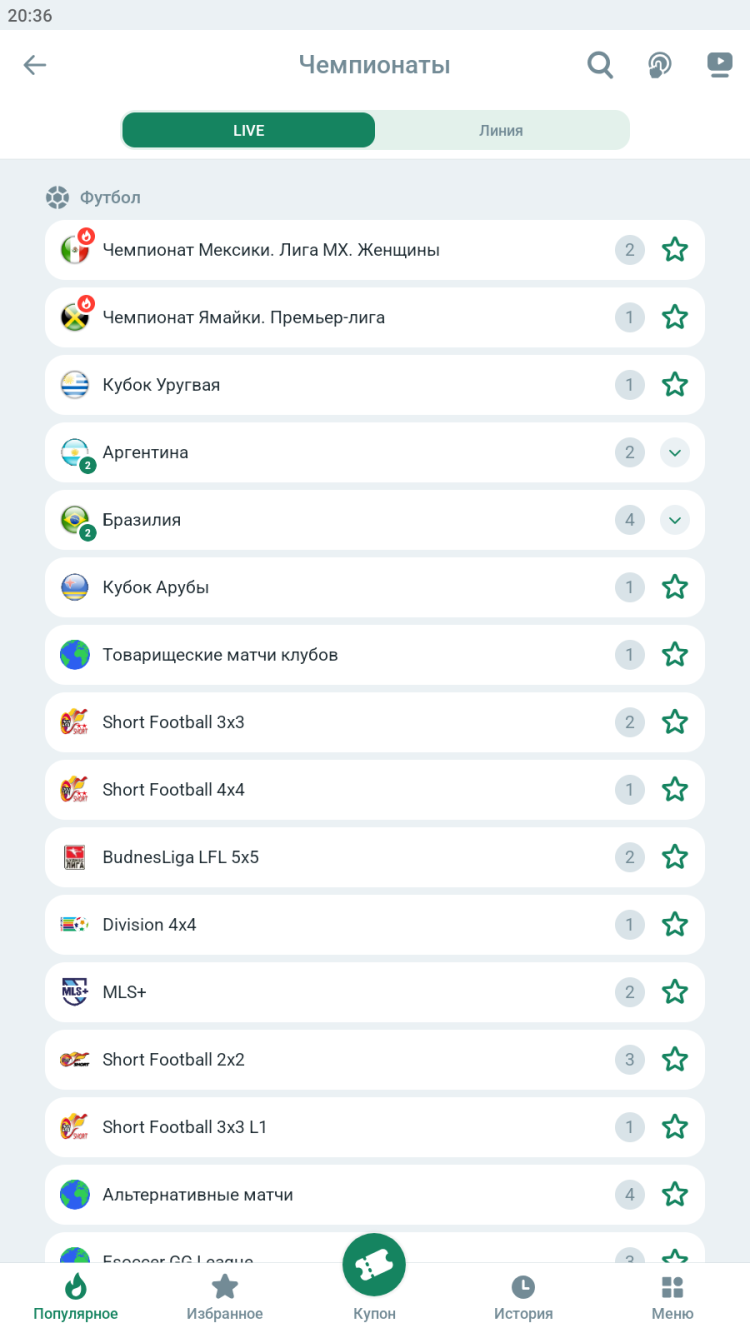The image size is (750, 1333).
Task: Tap the back arrow icon
Action: (x=35, y=65)
